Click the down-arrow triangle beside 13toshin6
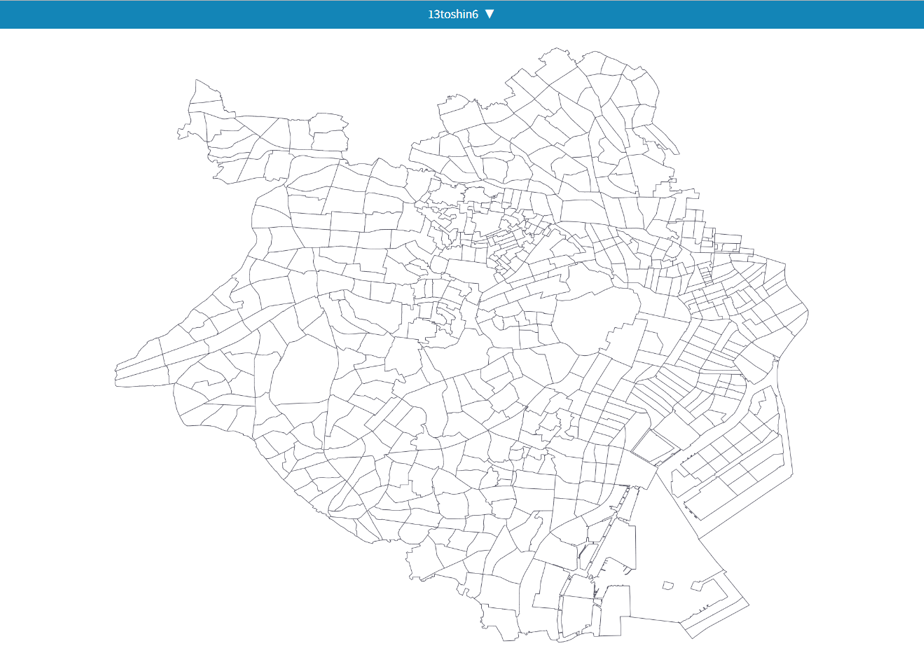 pyautogui.click(x=489, y=14)
